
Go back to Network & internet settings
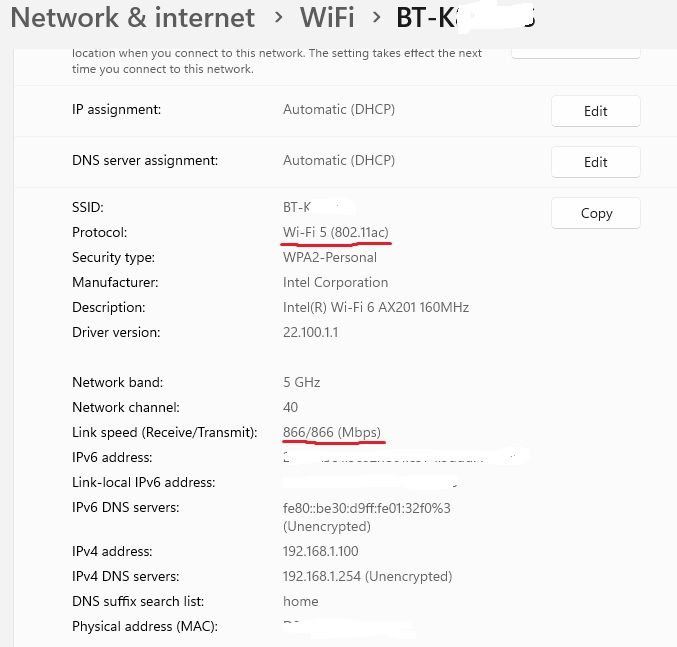(132, 18)
